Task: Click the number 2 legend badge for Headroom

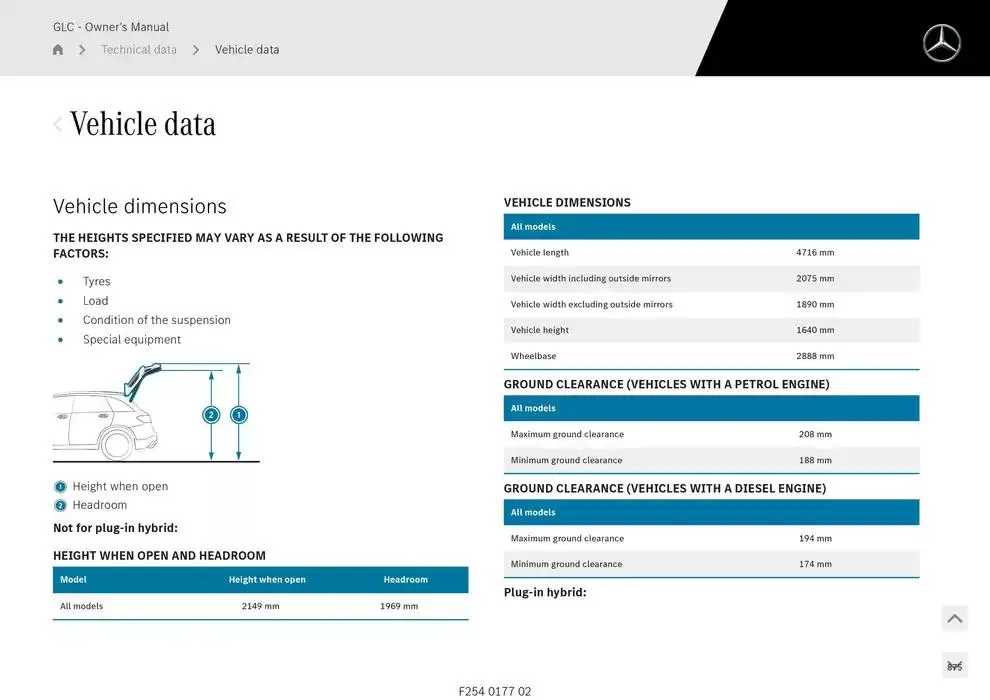Action: [x=60, y=506]
